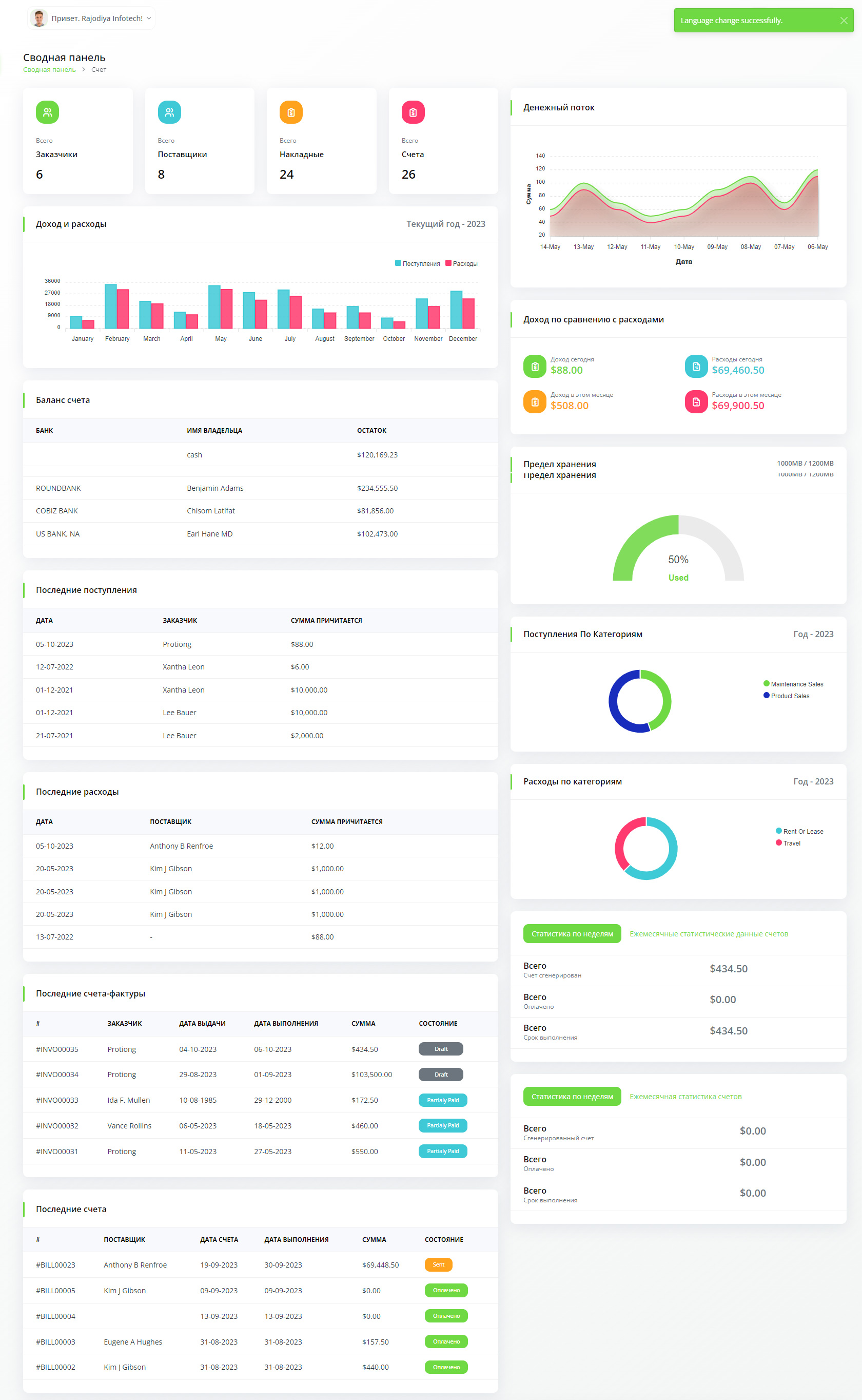
Task: Click the green Customers (Заказчики) card icon
Action: 47,112
